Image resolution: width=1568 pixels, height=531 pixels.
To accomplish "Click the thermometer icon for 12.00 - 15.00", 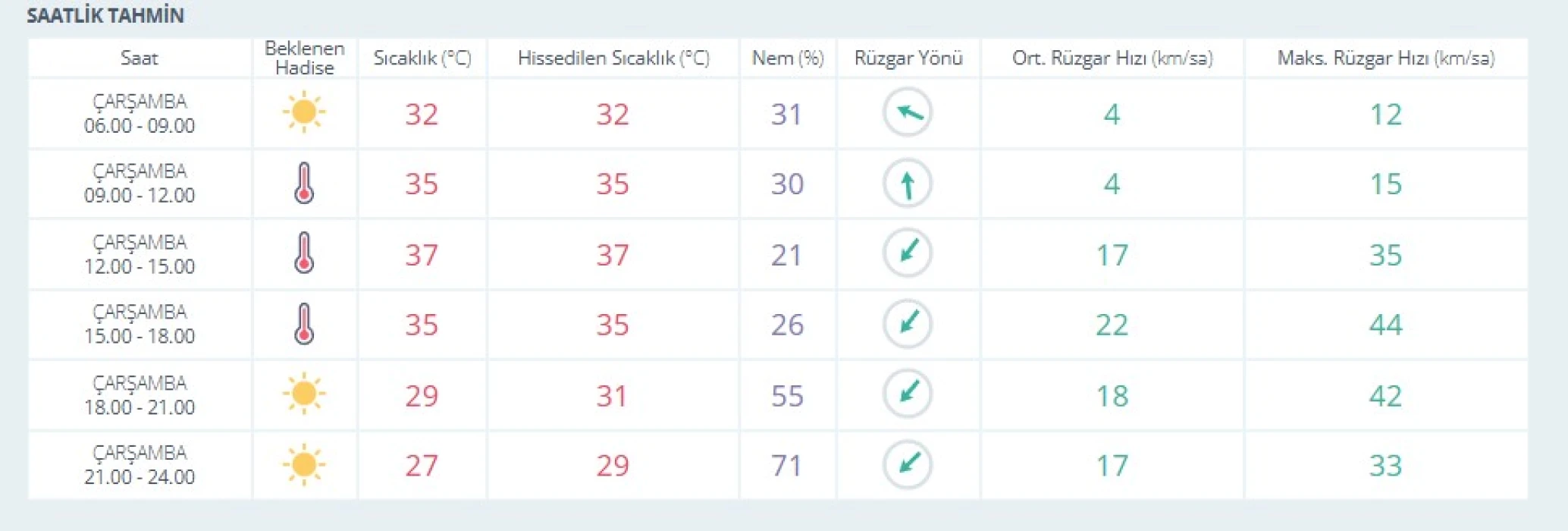I will pos(304,253).
